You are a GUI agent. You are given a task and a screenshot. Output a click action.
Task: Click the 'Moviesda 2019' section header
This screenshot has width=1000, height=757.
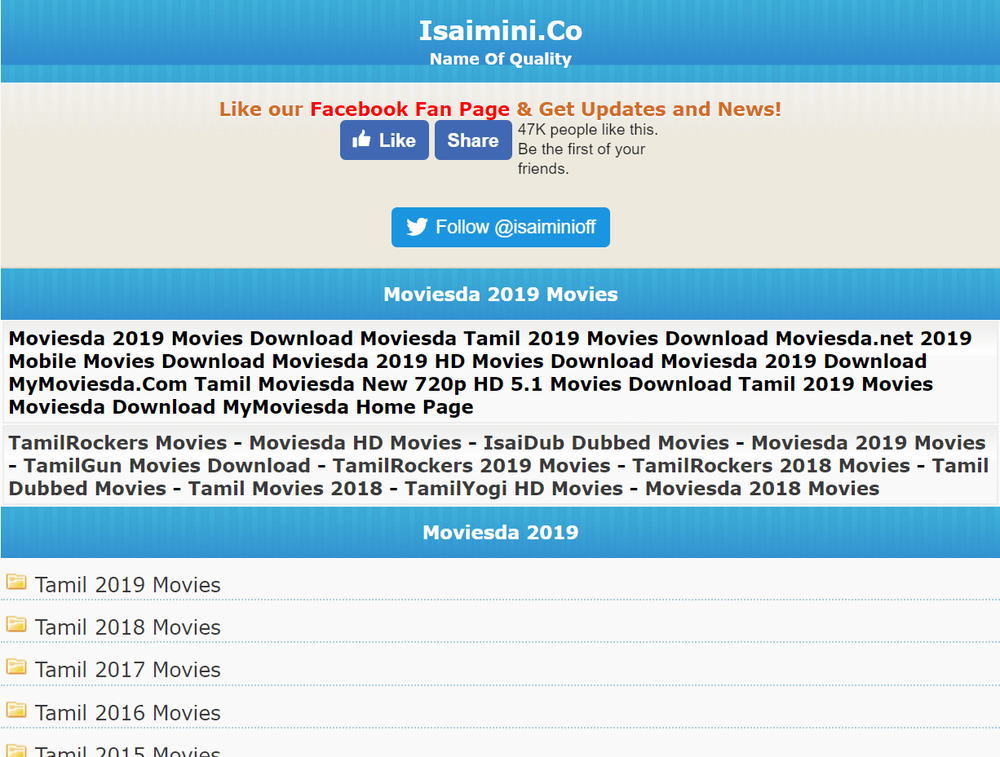tap(501, 533)
